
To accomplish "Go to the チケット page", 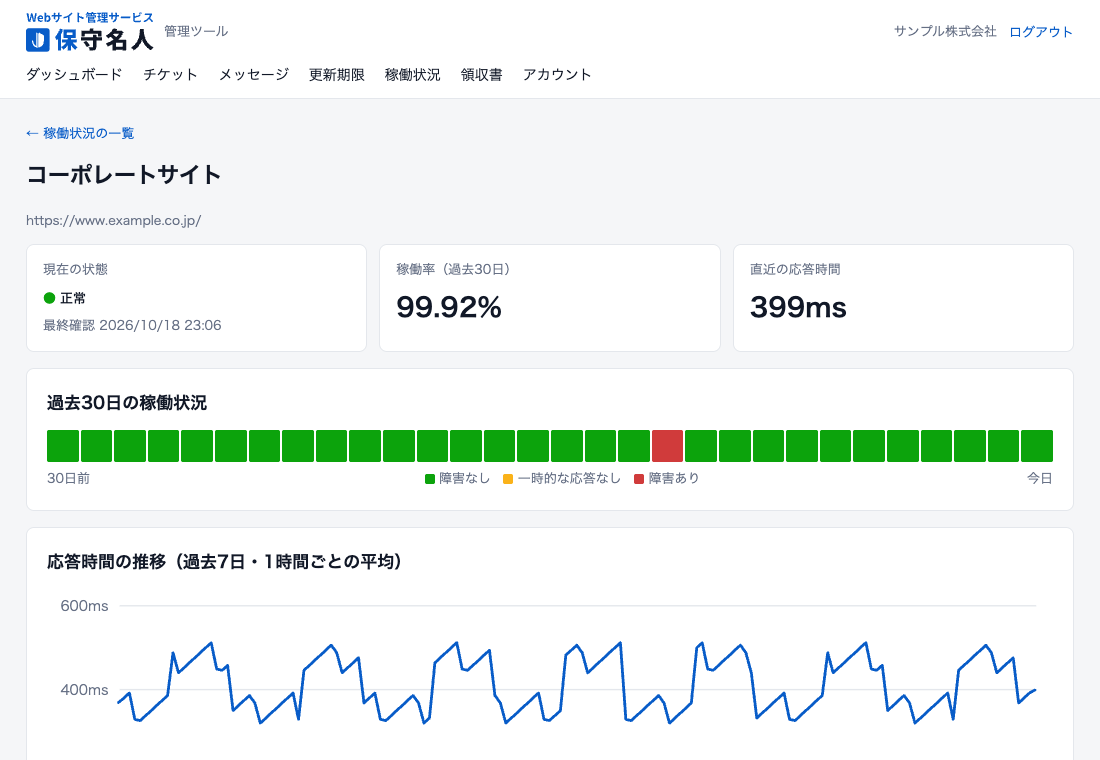I will point(170,74).
